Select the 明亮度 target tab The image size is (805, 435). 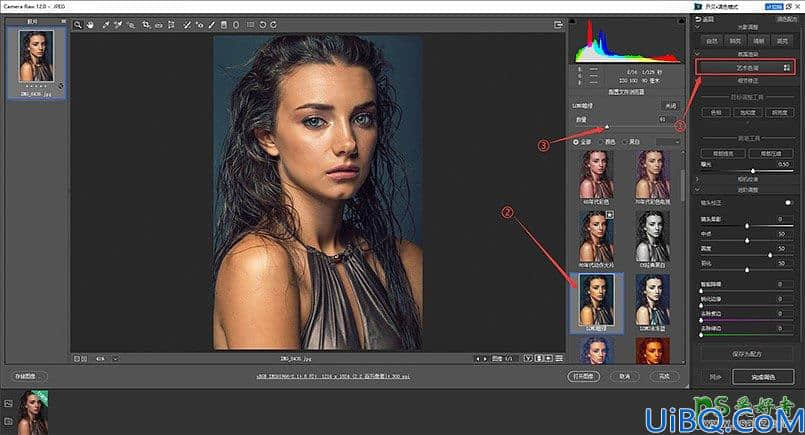(x=779, y=112)
